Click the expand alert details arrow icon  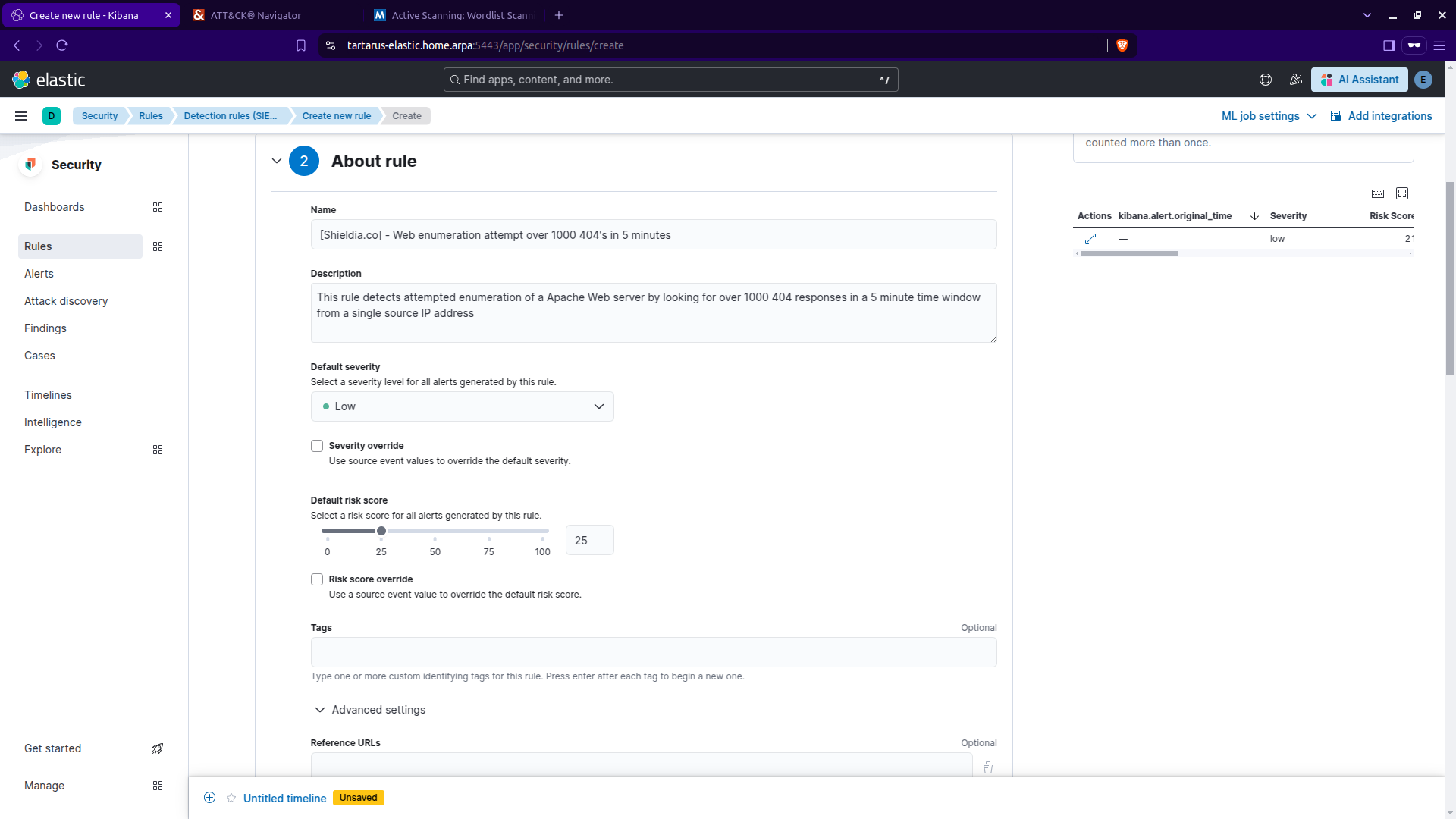1090,239
